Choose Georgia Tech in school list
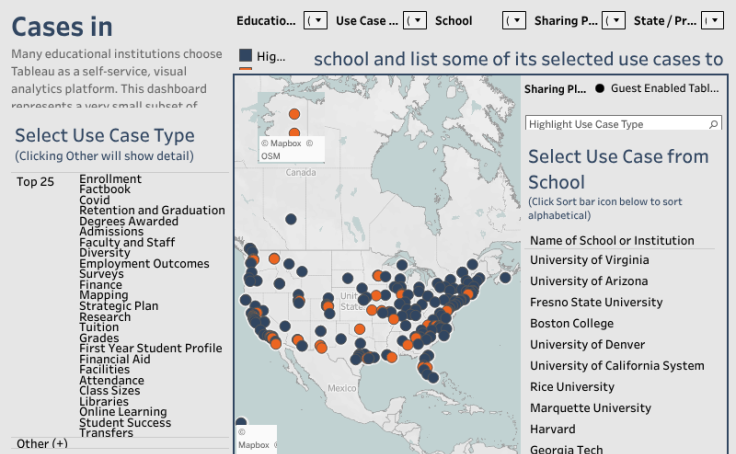 pyautogui.click(x=567, y=449)
